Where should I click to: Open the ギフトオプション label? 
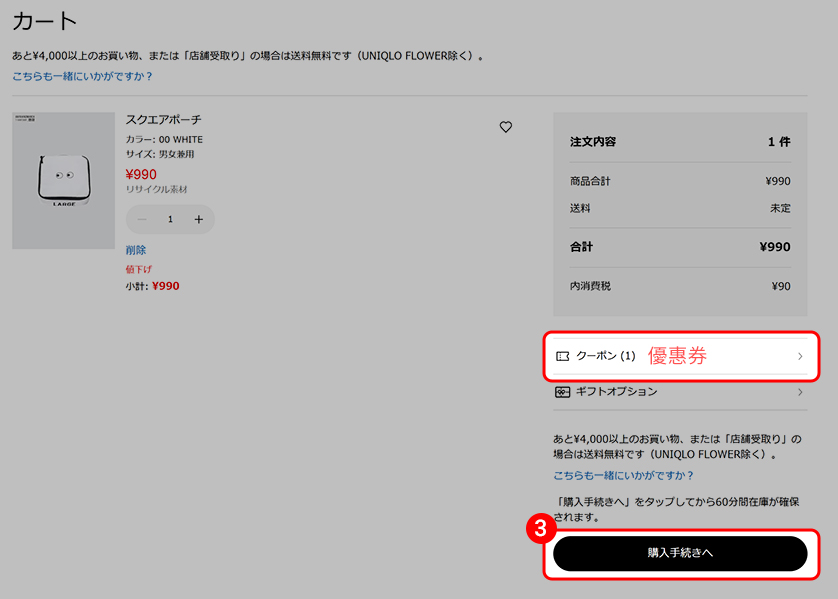(616, 392)
